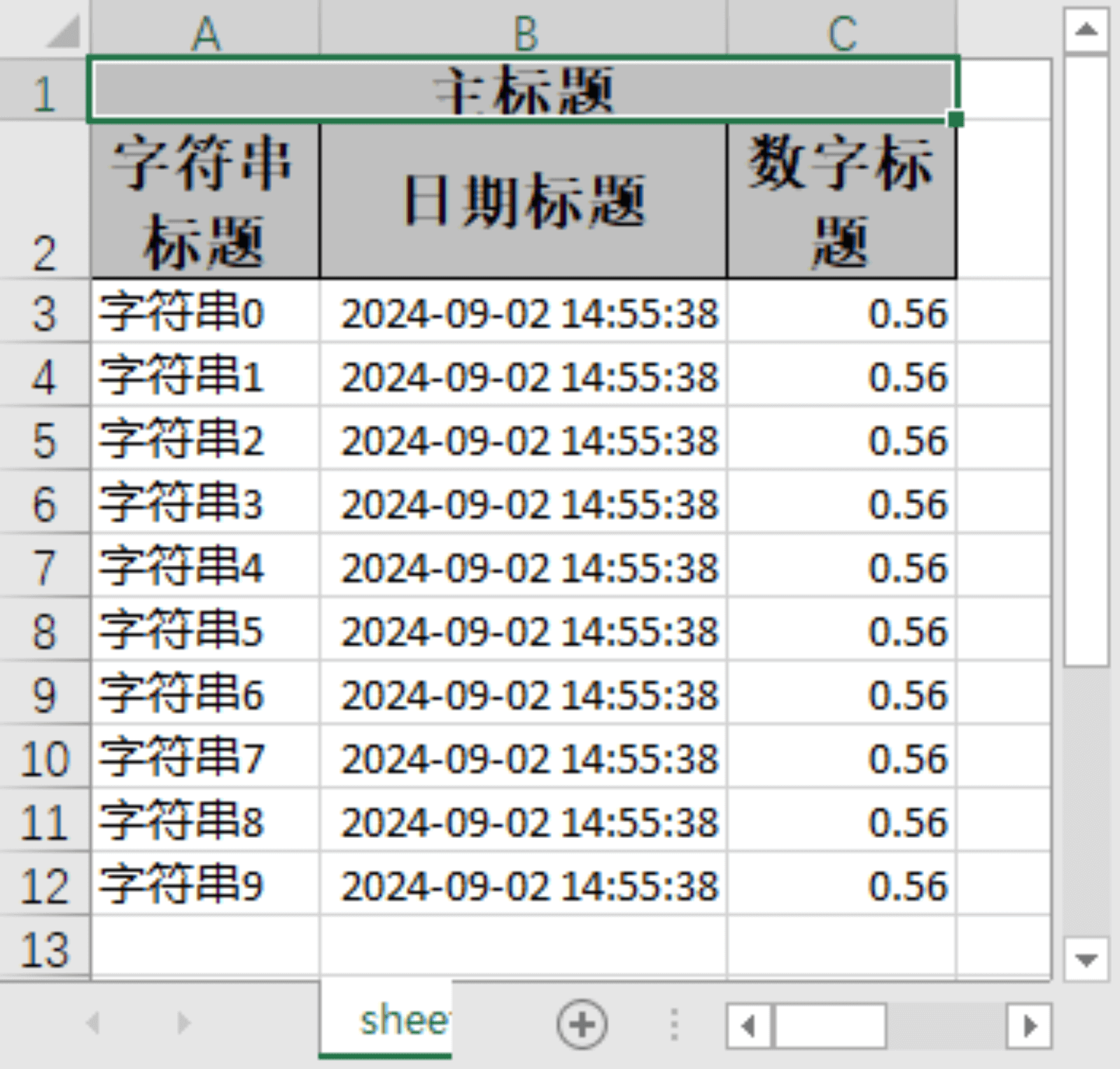Click the right arrow of the horizontal scrollbar
1120x1069 pixels.
tap(1028, 1026)
